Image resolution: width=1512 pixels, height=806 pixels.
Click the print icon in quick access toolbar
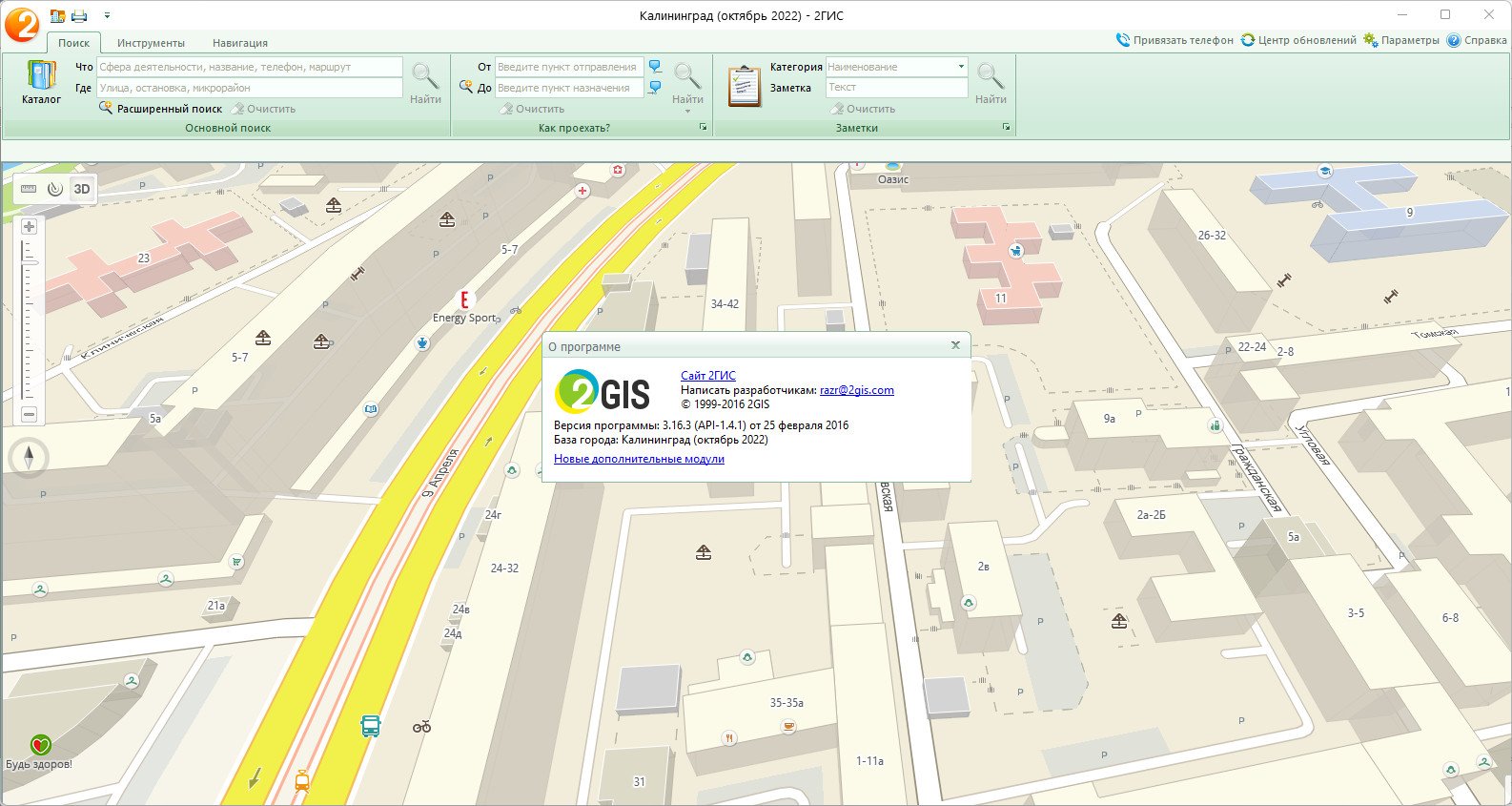pyautogui.click(x=79, y=15)
